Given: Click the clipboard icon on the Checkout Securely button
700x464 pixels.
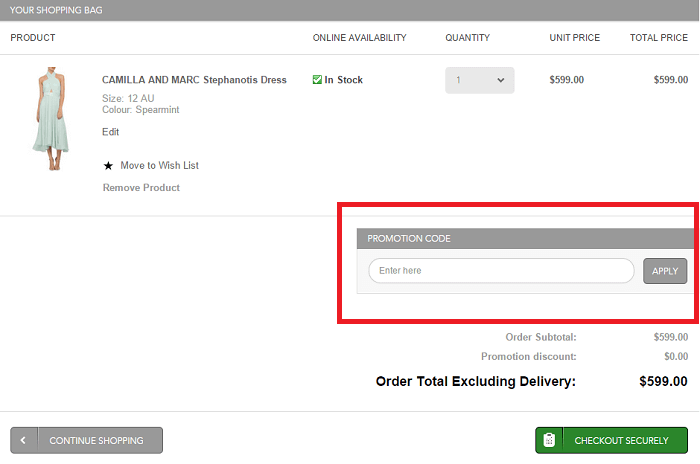Looking at the screenshot, I should point(549,440).
